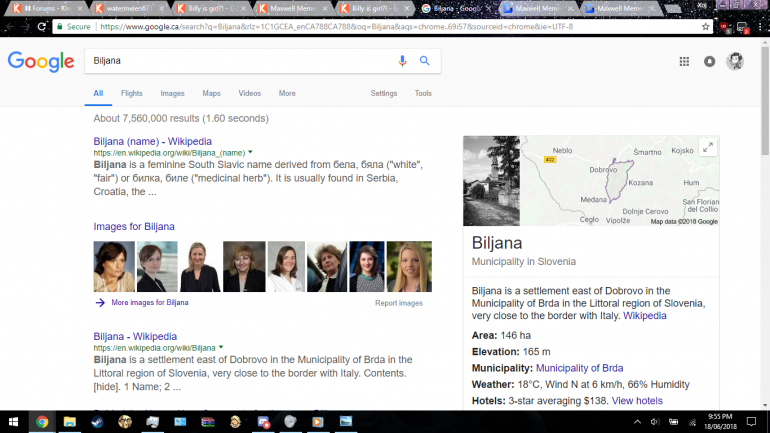Click the voice search microphone icon

(x=402, y=61)
